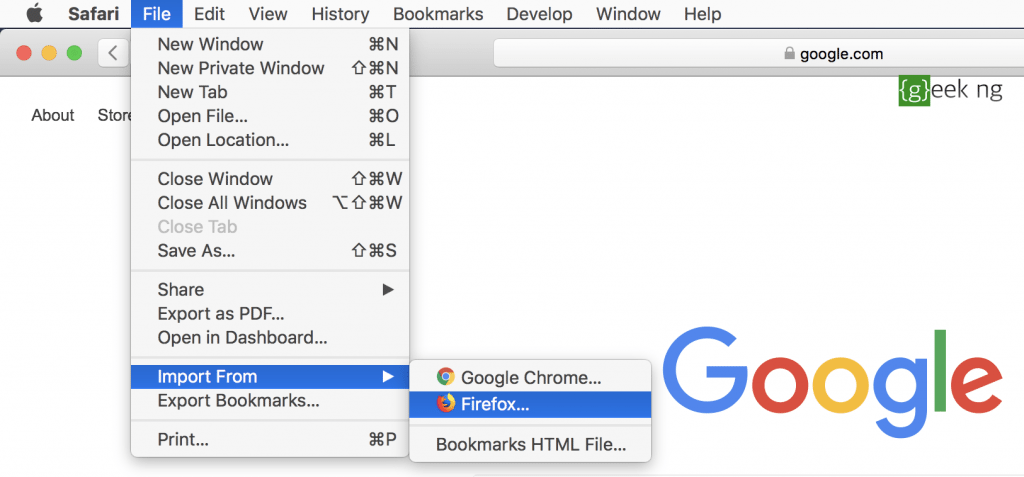
Task: Open the Safari menu
Action: pos(93,14)
